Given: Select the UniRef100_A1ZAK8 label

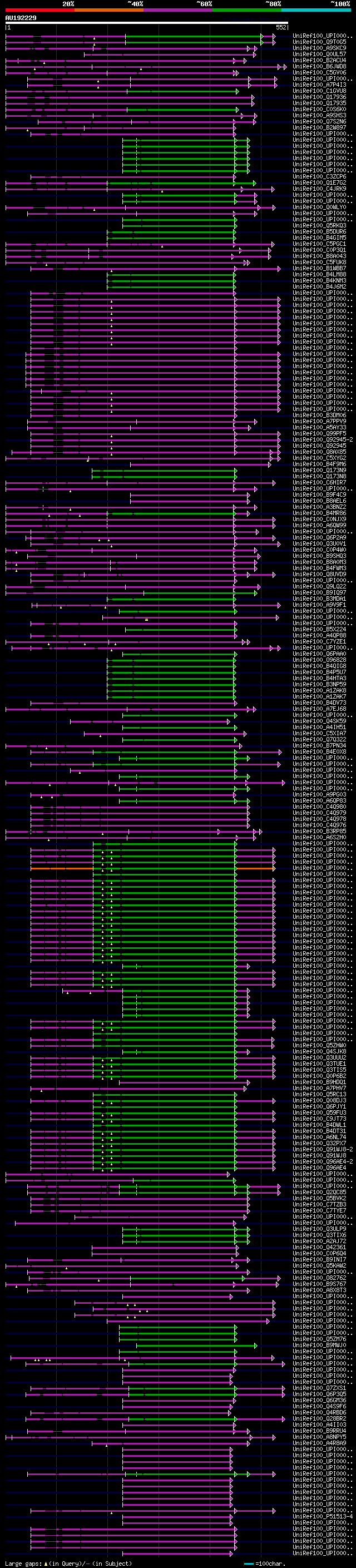Looking at the screenshot, I should click(x=319, y=690).
